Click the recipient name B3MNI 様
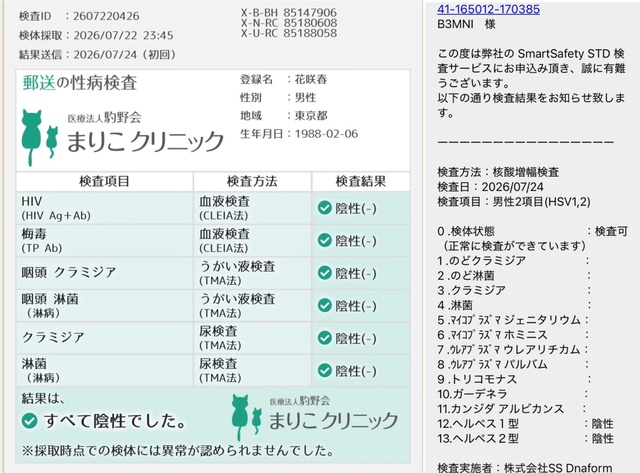 point(466,24)
